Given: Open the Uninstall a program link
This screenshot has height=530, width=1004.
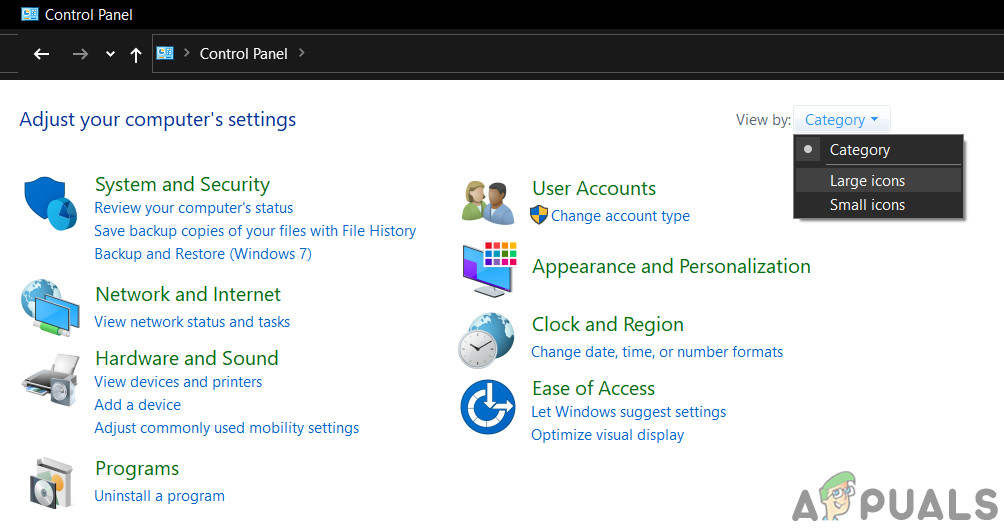Looking at the screenshot, I should coord(159,496).
